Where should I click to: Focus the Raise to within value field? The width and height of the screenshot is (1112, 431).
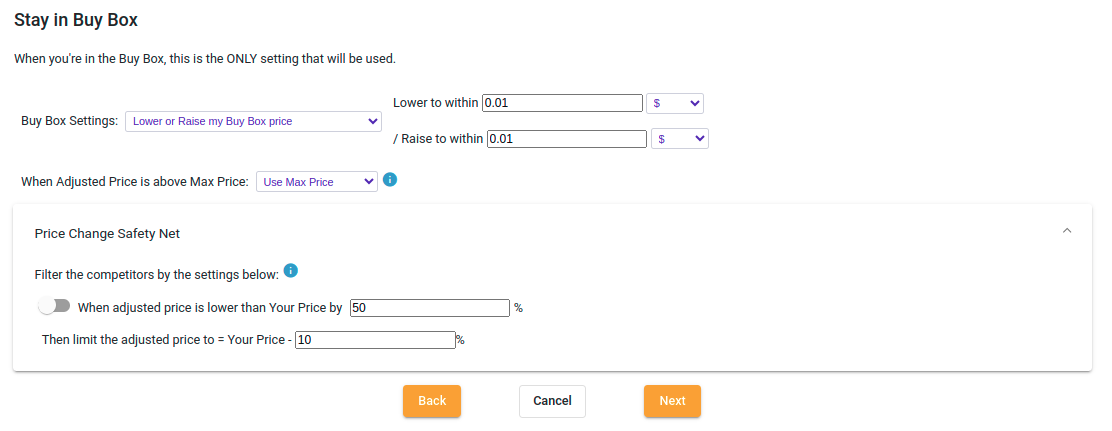pos(567,139)
